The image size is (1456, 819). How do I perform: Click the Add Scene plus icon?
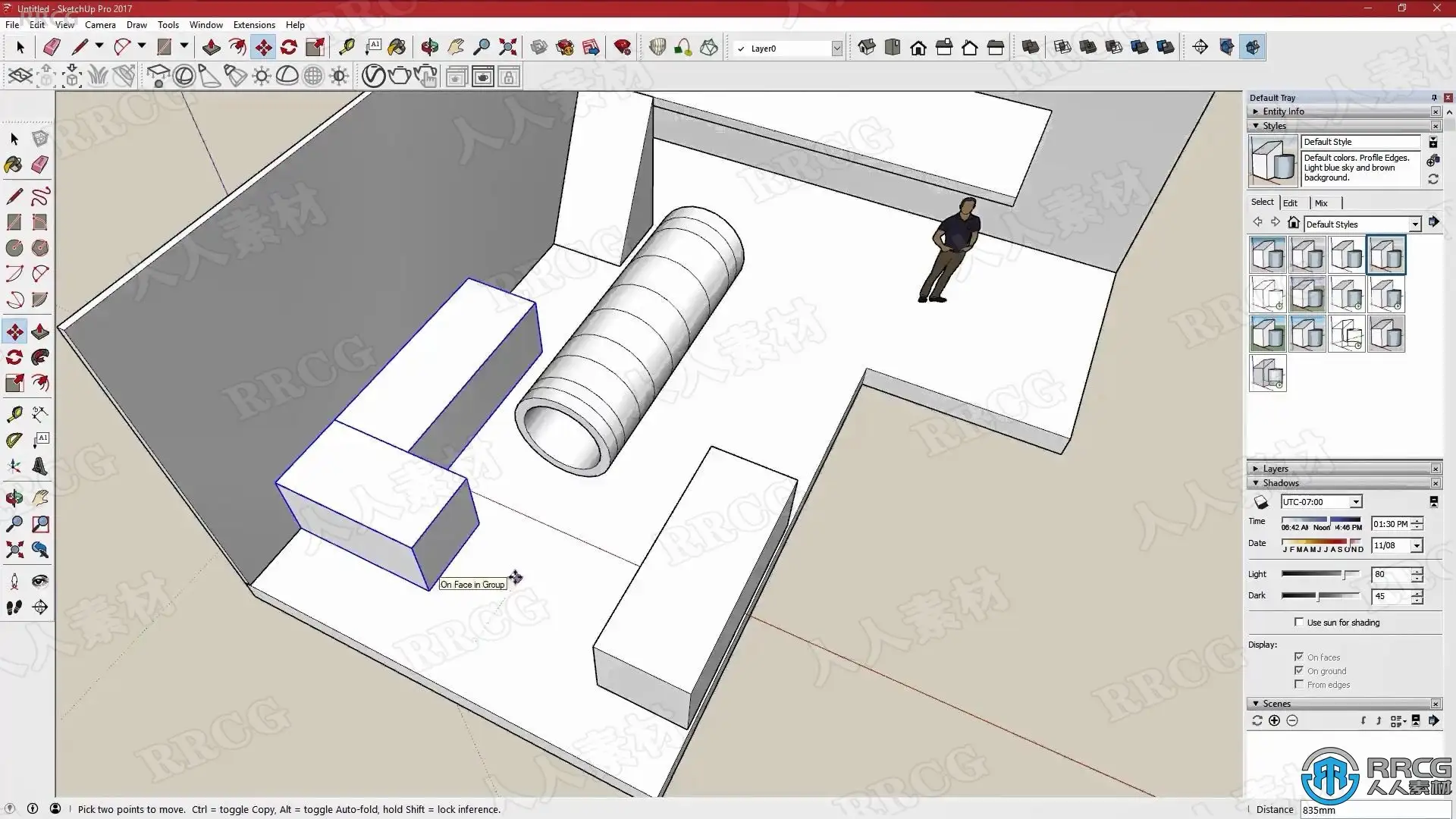coord(1274,721)
